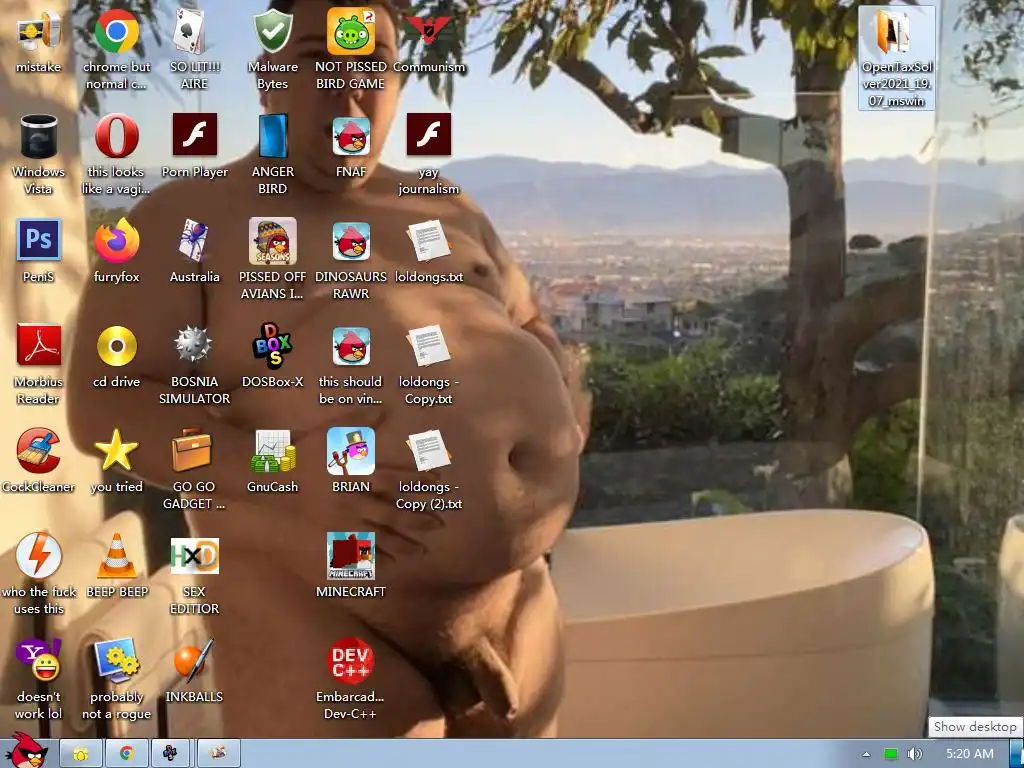1024x768 pixels.
Task: Select the Communism desktop shortcut
Action: pyautogui.click(x=429, y=41)
